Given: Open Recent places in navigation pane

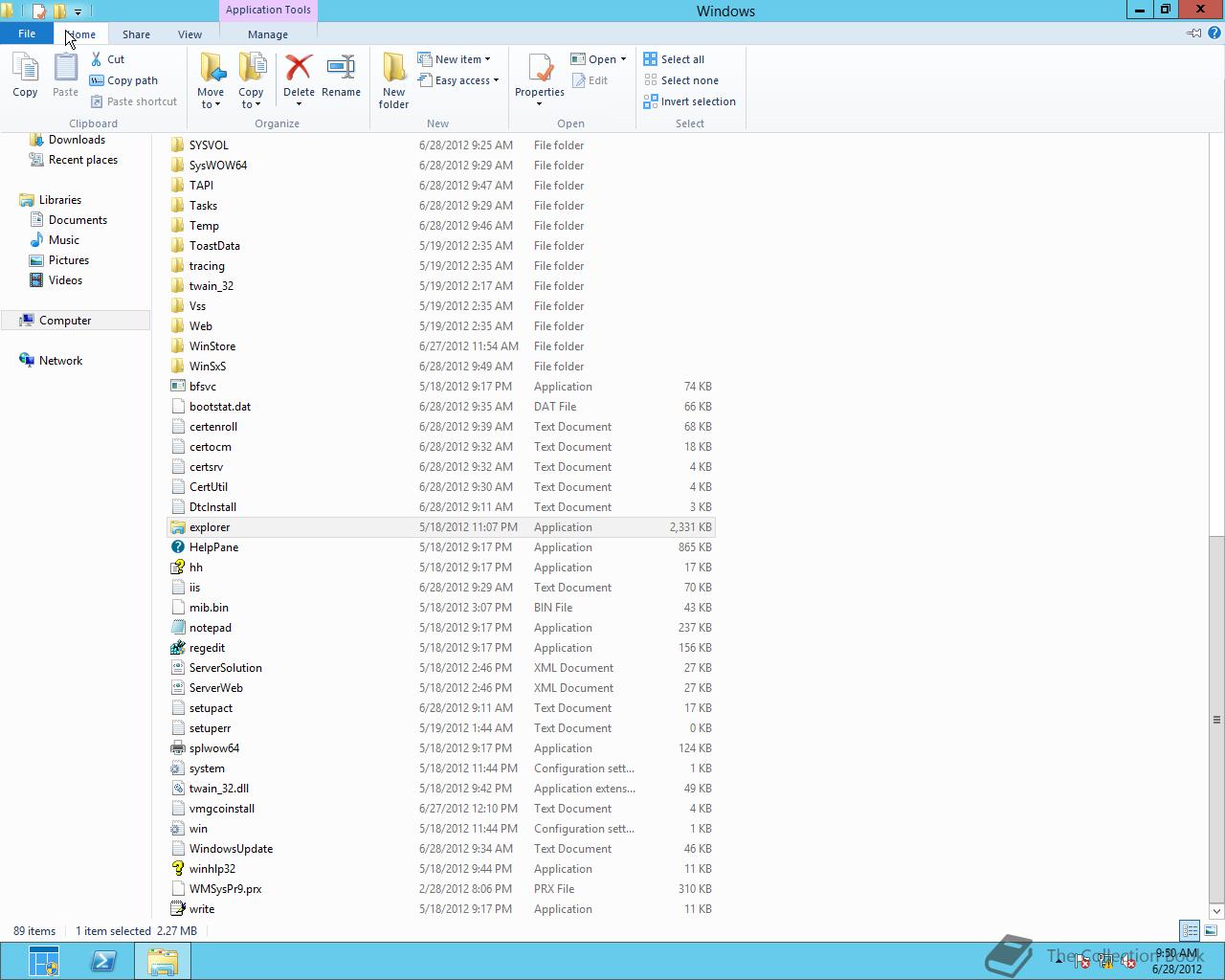Looking at the screenshot, I should 83,160.
